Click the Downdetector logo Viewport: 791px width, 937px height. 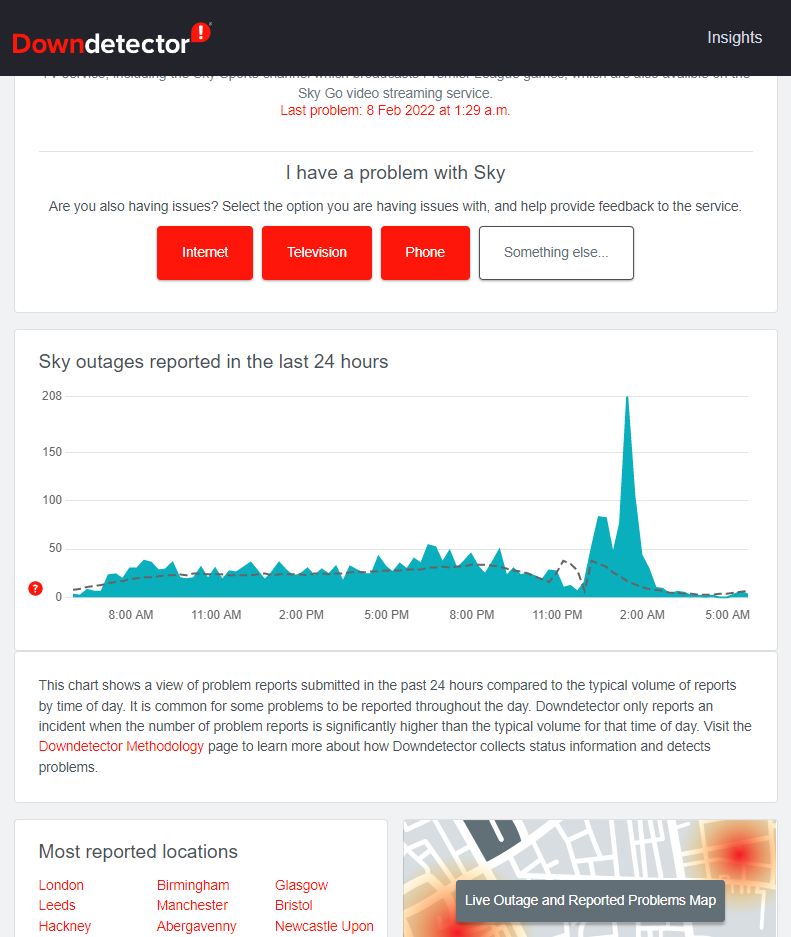[112, 40]
